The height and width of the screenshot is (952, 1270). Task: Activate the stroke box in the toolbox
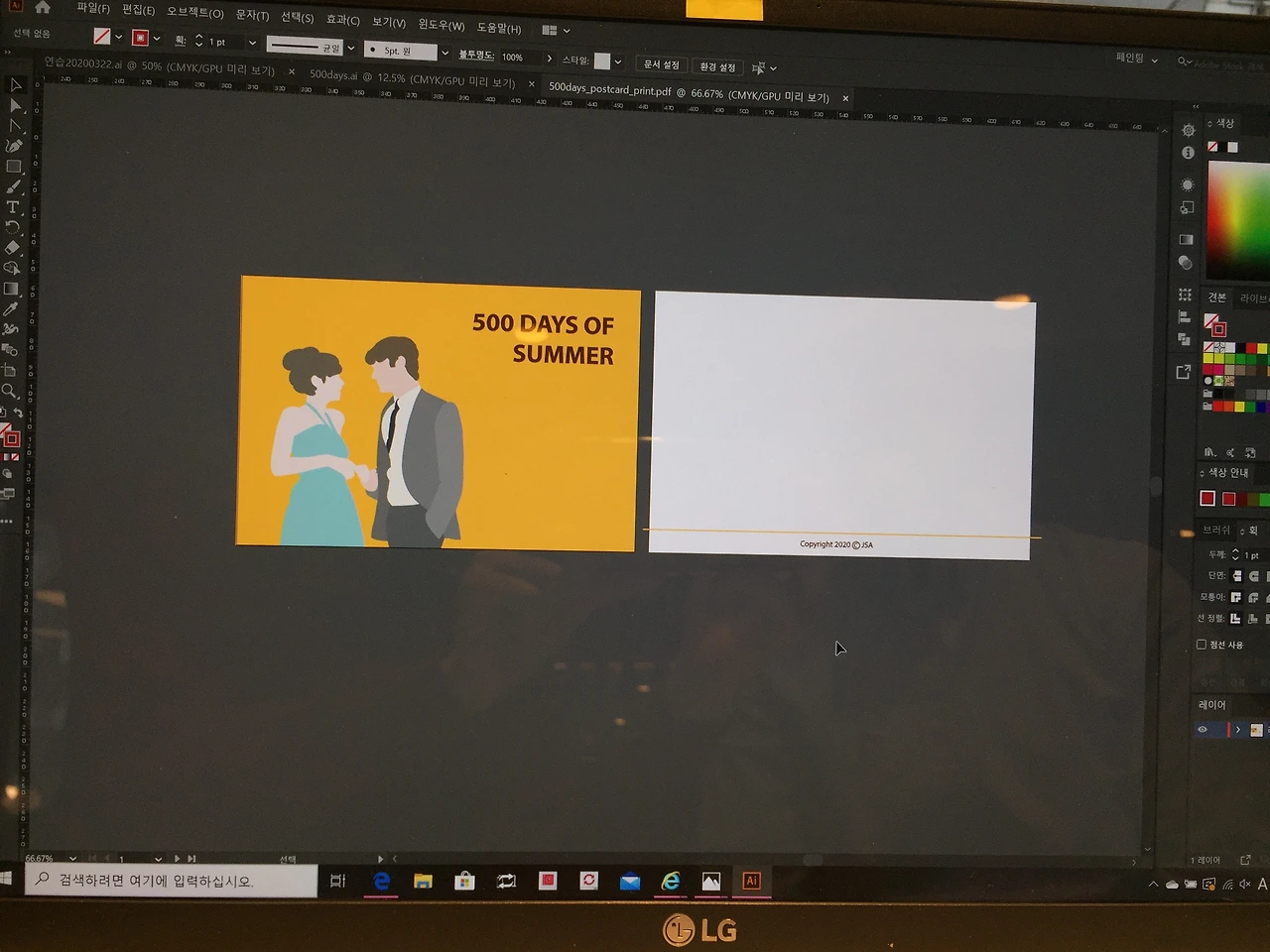click(x=12, y=439)
